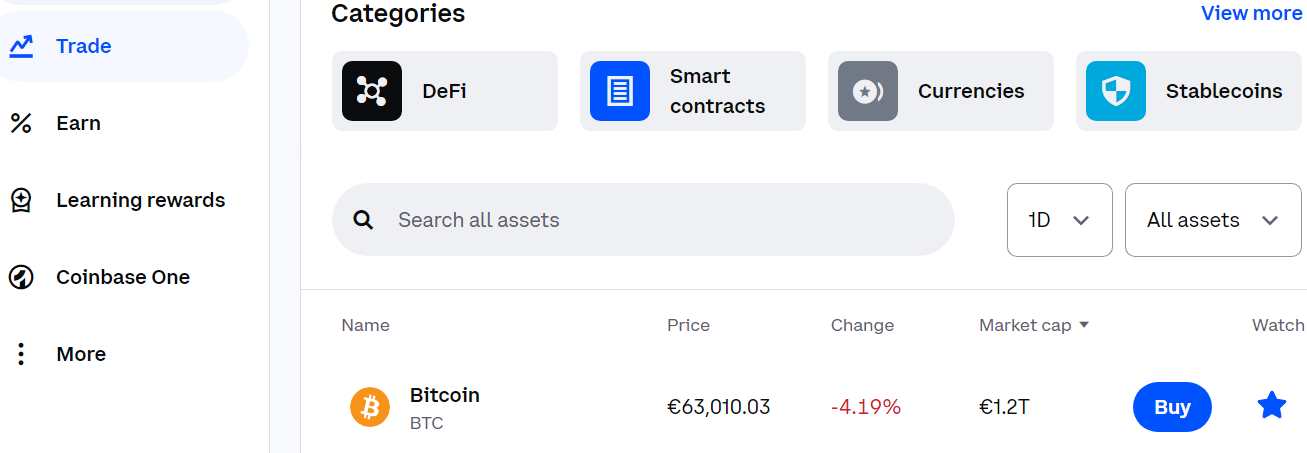Sort by Market cap column arrow
The image size is (1307, 453).
1084,325
